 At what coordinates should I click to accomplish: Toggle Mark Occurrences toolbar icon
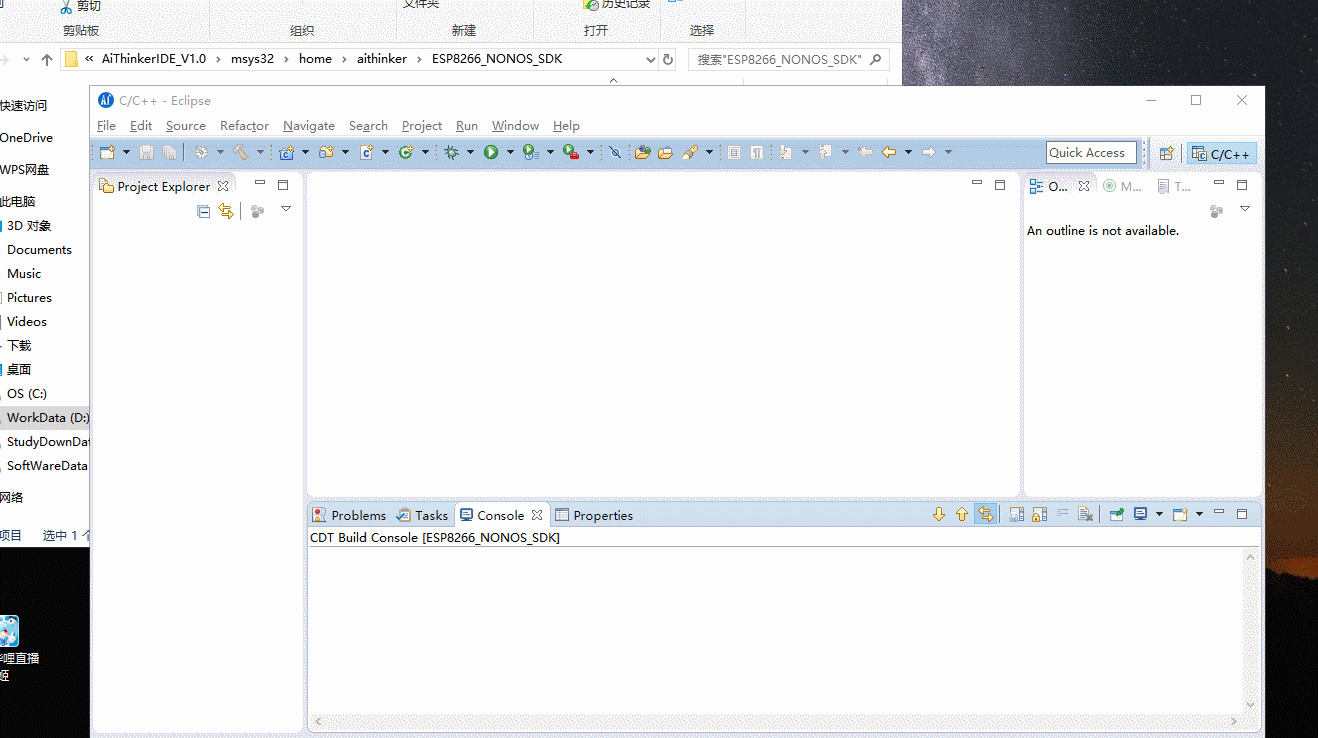[x=734, y=152]
